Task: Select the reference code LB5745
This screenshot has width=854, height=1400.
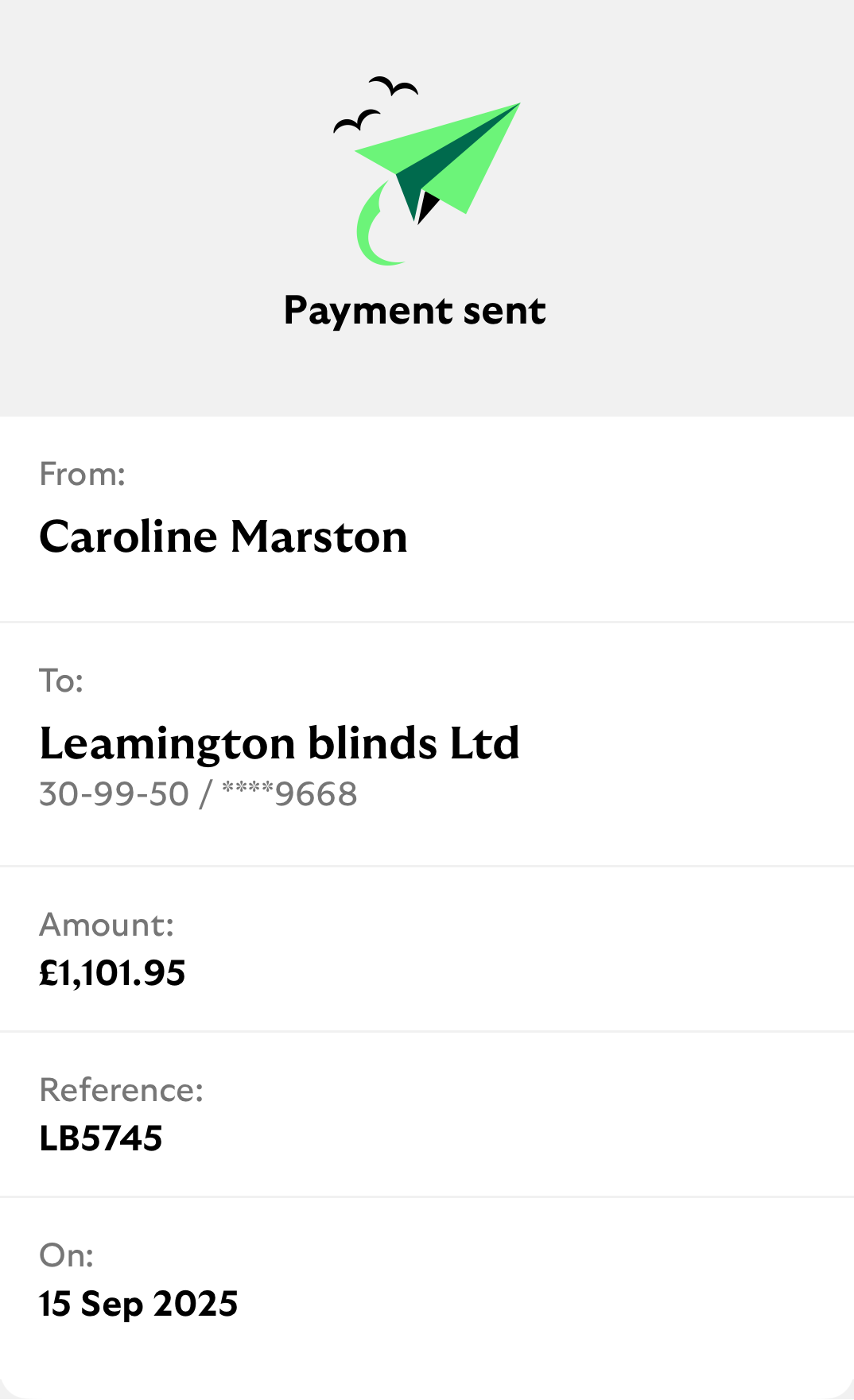Action: pos(101,1138)
